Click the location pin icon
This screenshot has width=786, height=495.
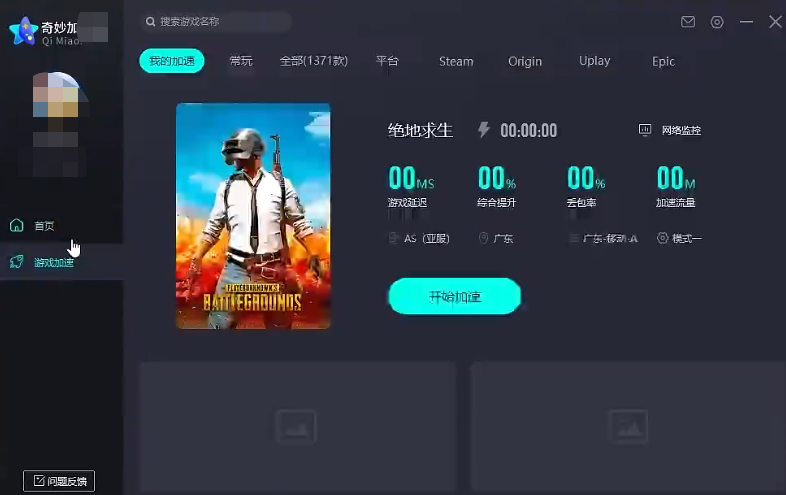tap(483, 238)
